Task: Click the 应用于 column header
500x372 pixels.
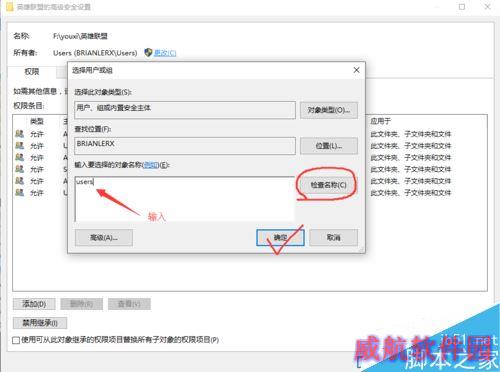Action: [x=380, y=121]
